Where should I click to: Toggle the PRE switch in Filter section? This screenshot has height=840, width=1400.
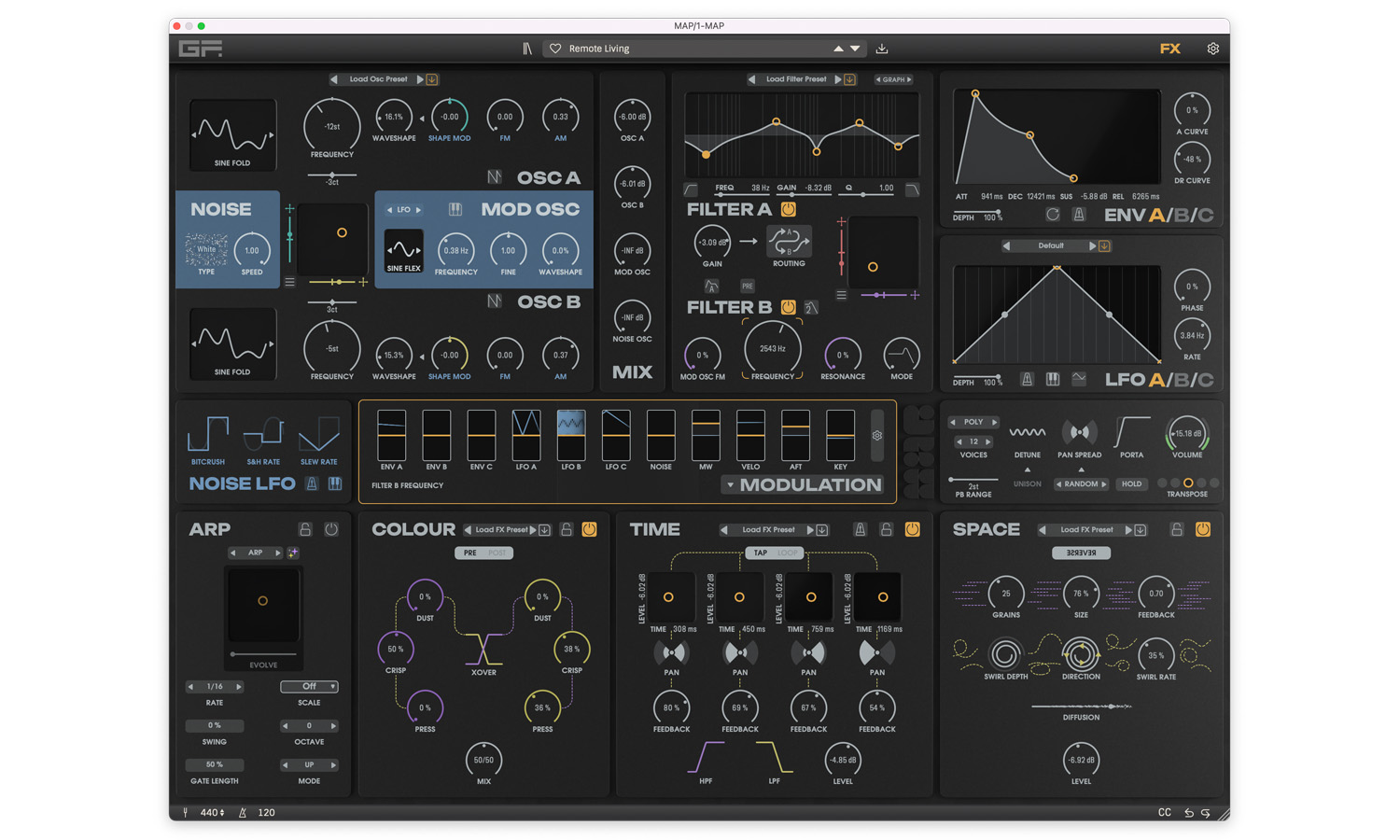(x=748, y=286)
